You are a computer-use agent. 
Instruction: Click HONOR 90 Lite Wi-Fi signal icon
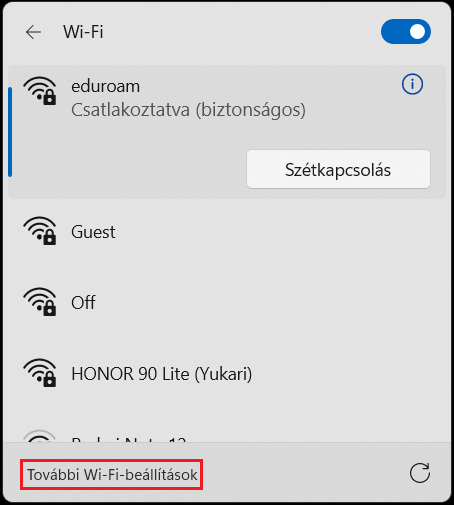[x=40, y=372]
